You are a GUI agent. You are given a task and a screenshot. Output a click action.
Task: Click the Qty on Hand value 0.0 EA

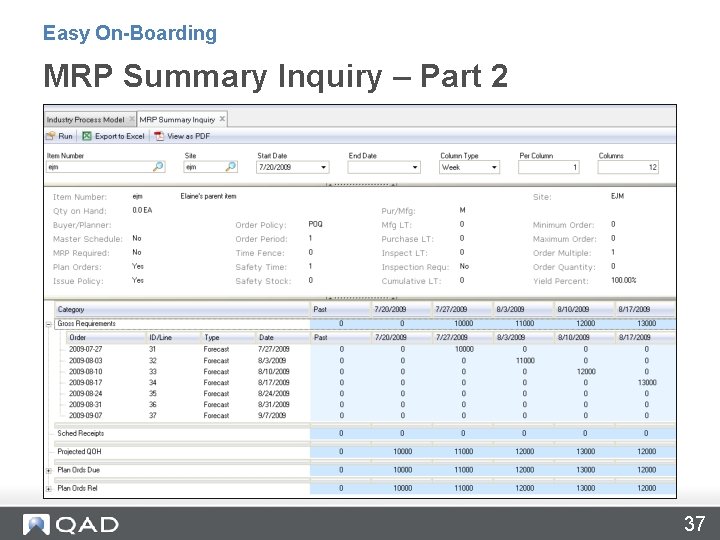pos(142,210)
